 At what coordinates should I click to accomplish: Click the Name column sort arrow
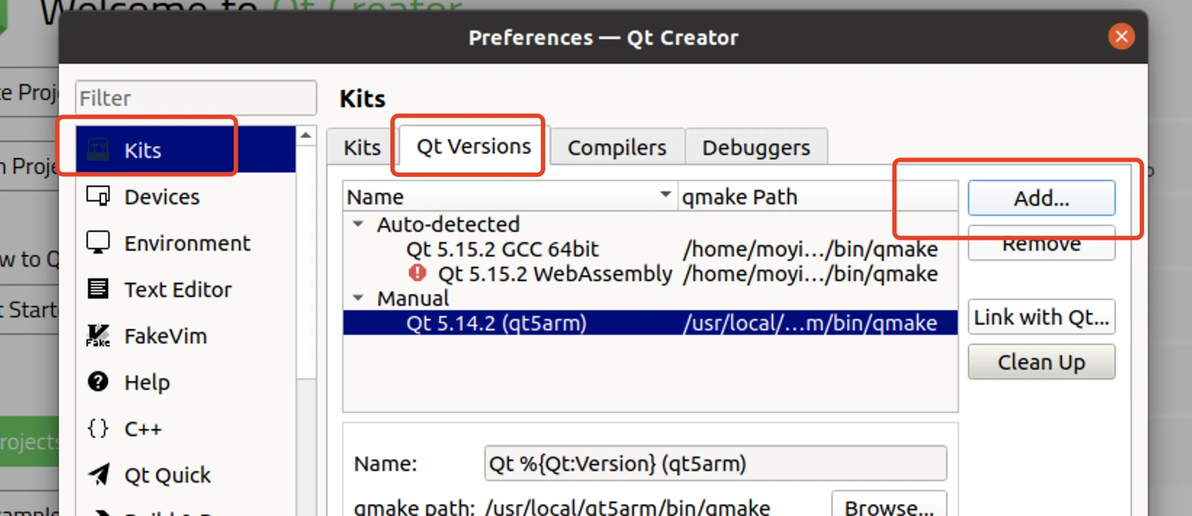coord(665,195)
